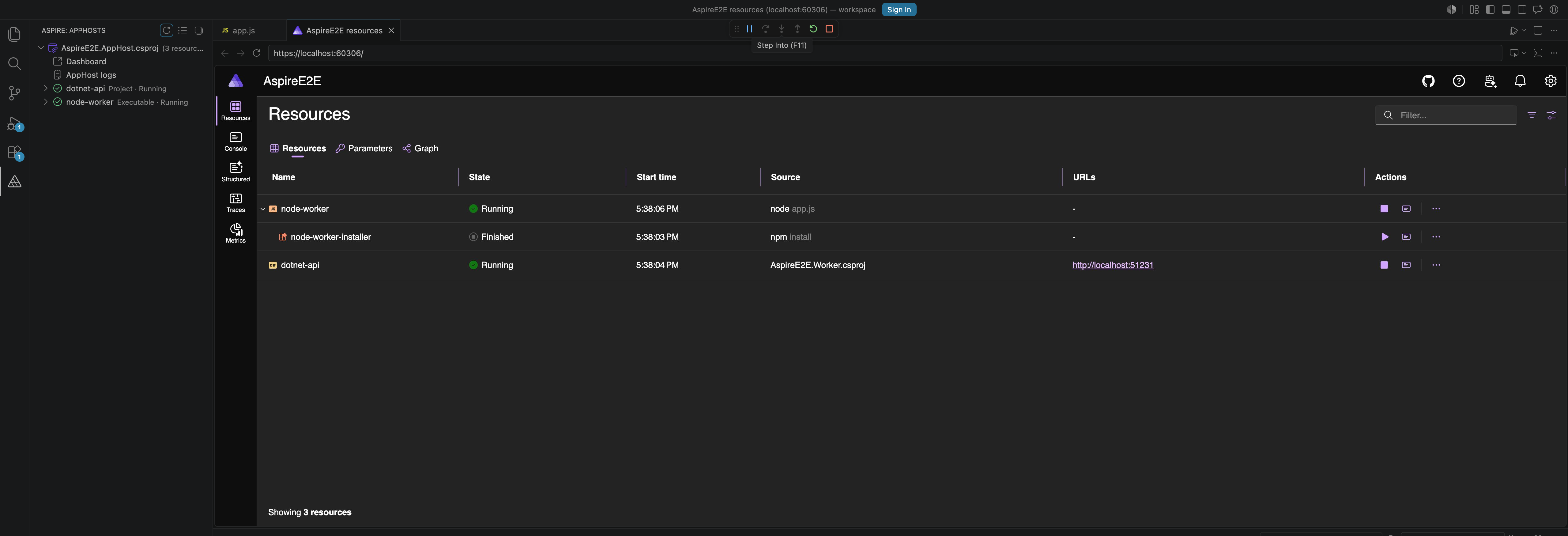Viewport: 1568px width, 536px height.
Task: Open run options dropdown in editor toolbar
Action: (1524, 30)
